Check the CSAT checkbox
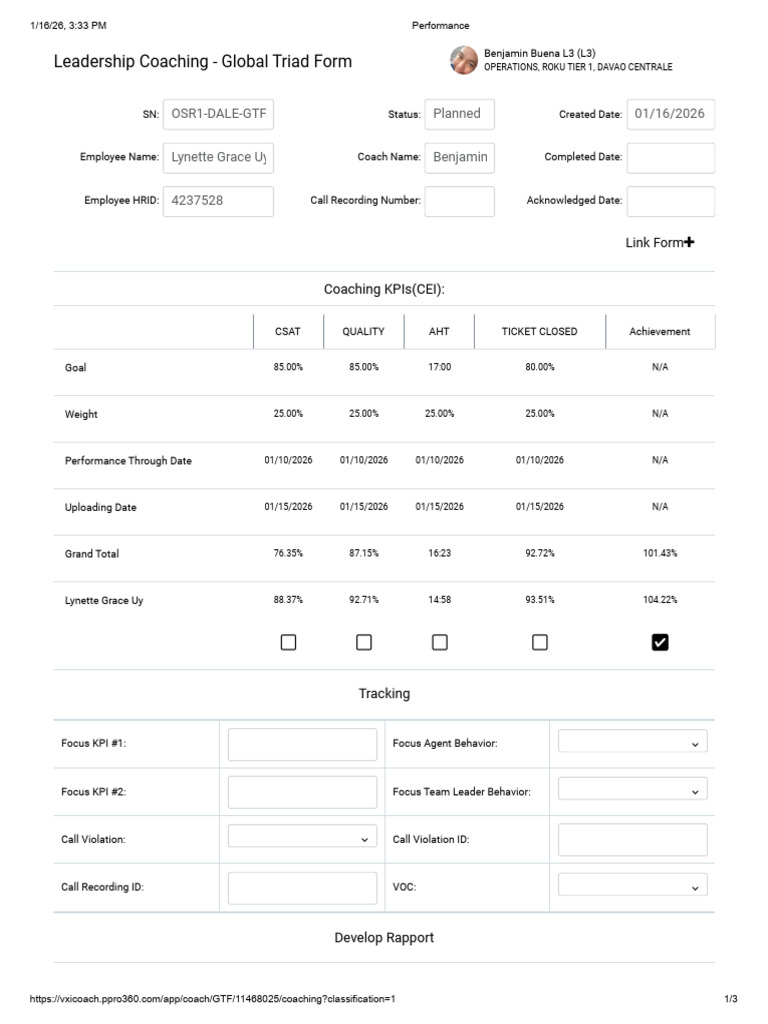Screen dimensions: 768x1024 coord(288,643)
